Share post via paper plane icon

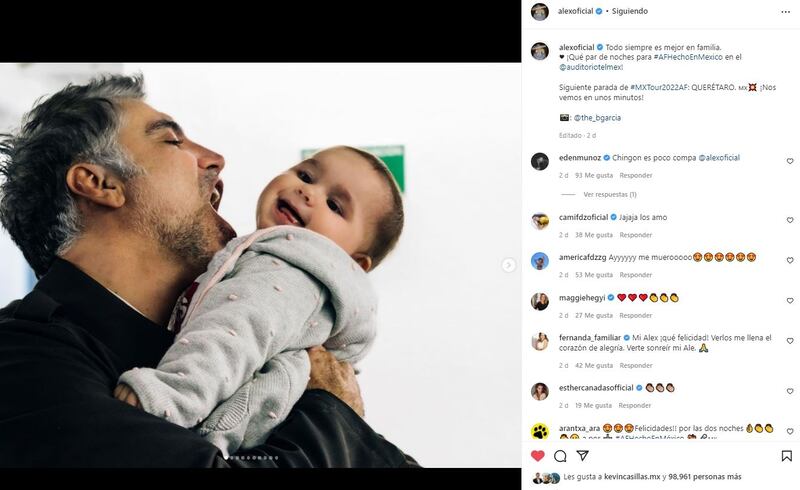click(x=582, y=455)
